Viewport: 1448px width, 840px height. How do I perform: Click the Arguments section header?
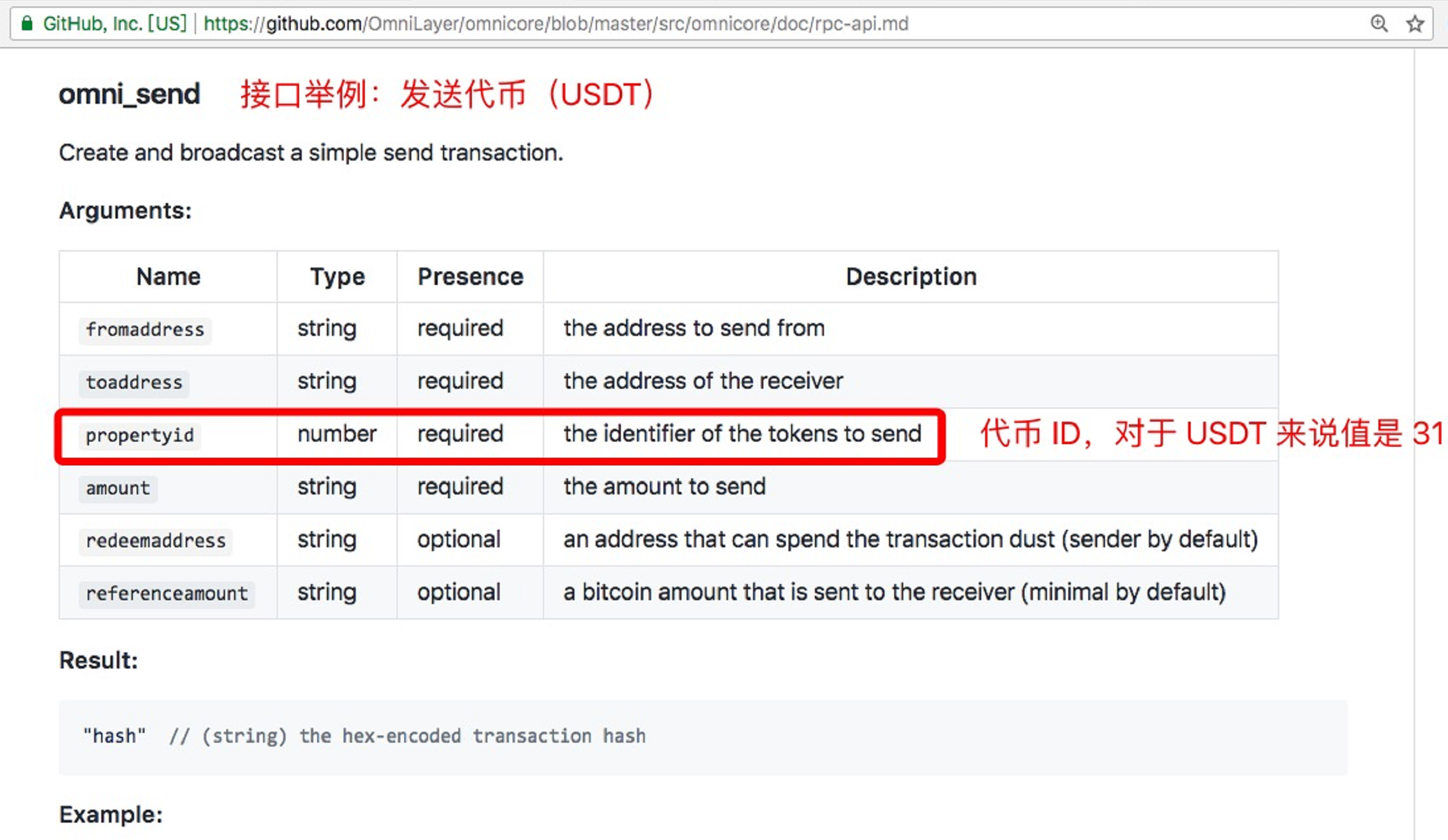tap(125, 210)
